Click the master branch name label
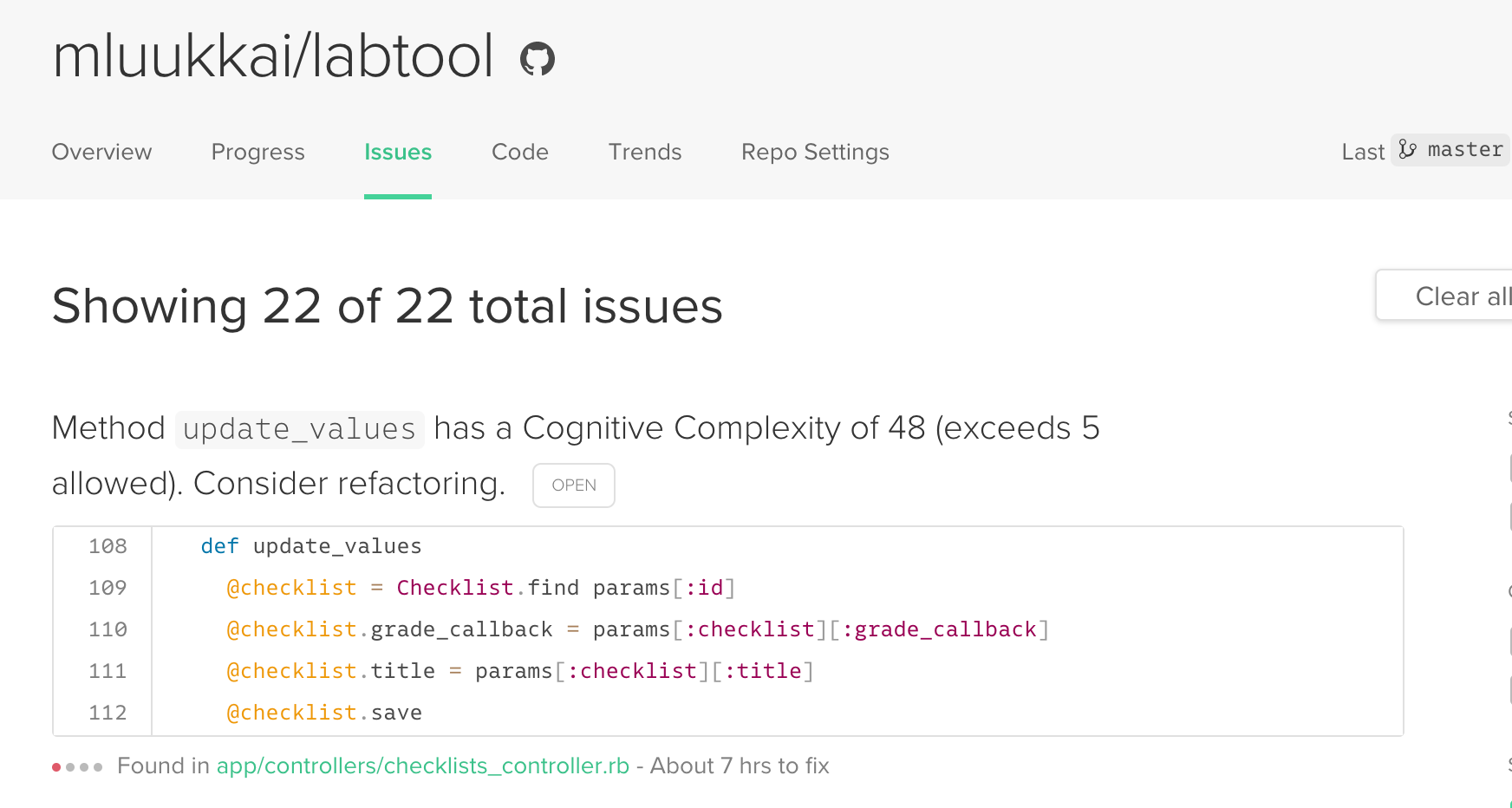1512x808 pixels. pyautogui.click(x=1464, y=150)
